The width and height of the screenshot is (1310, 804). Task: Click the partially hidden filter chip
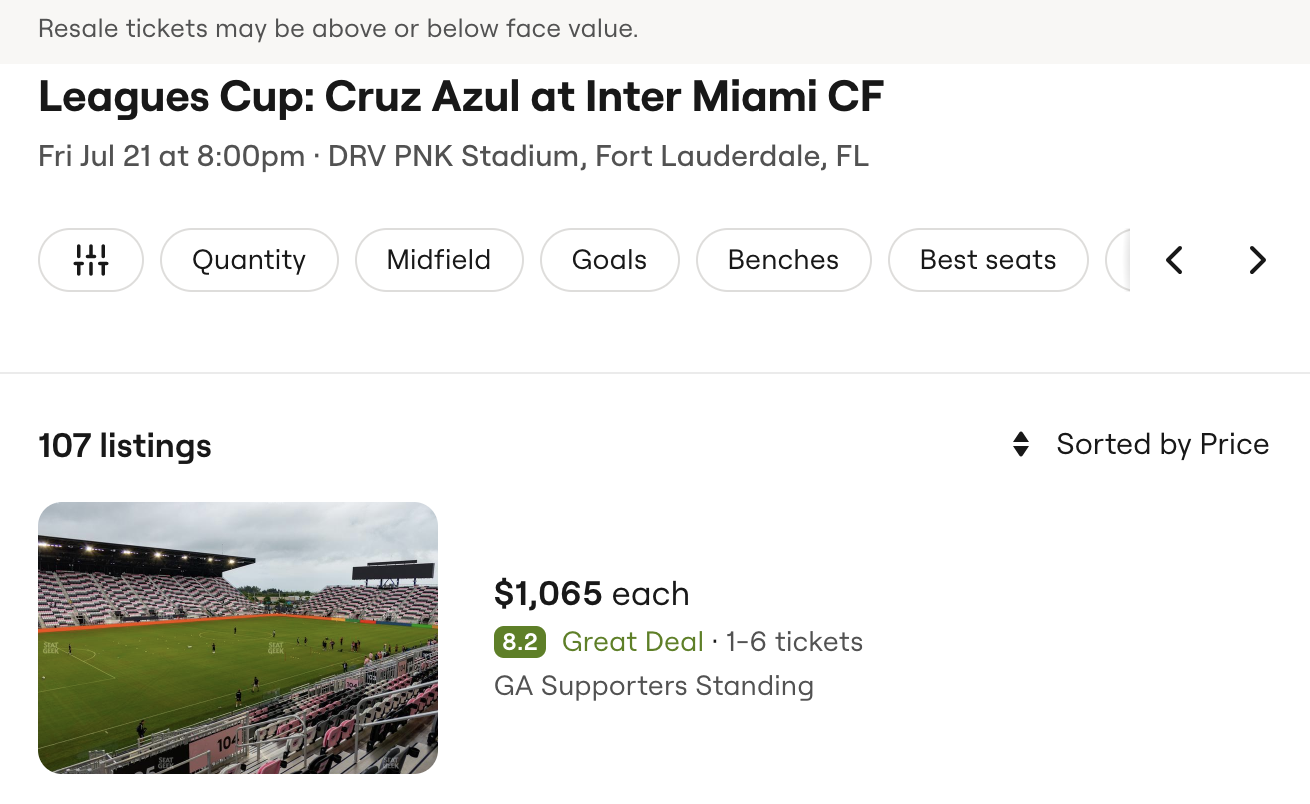(x=1119, y=260)
